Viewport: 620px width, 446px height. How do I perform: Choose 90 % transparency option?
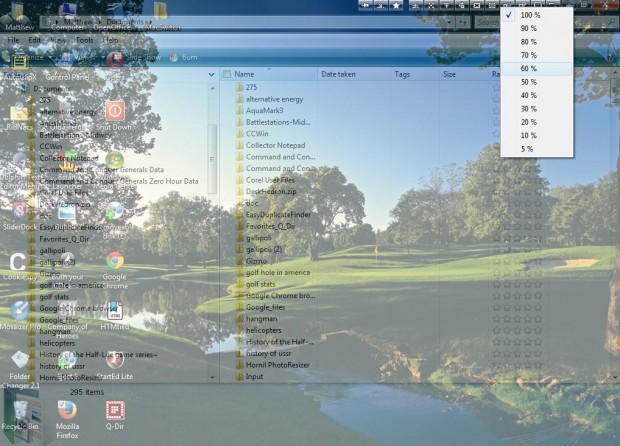[x=537, y=28]
